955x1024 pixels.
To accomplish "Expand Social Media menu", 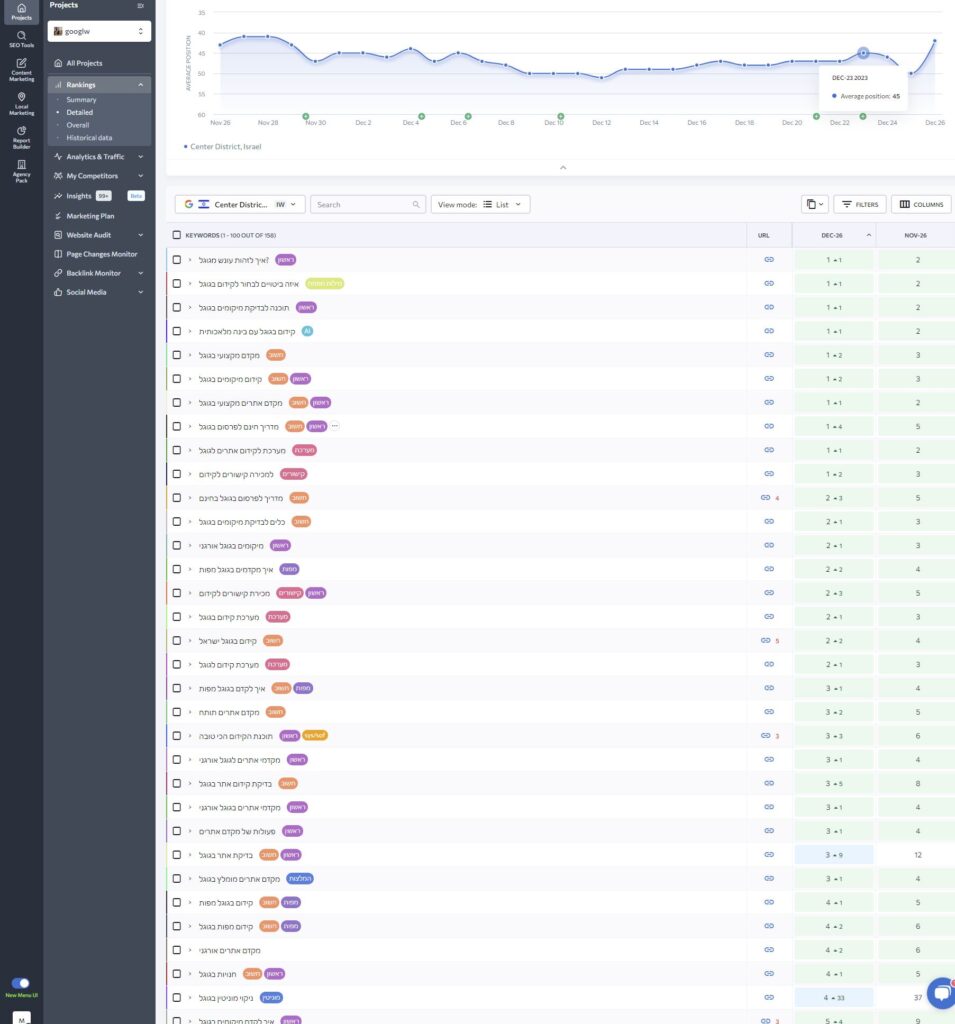I will pos(140,292).
